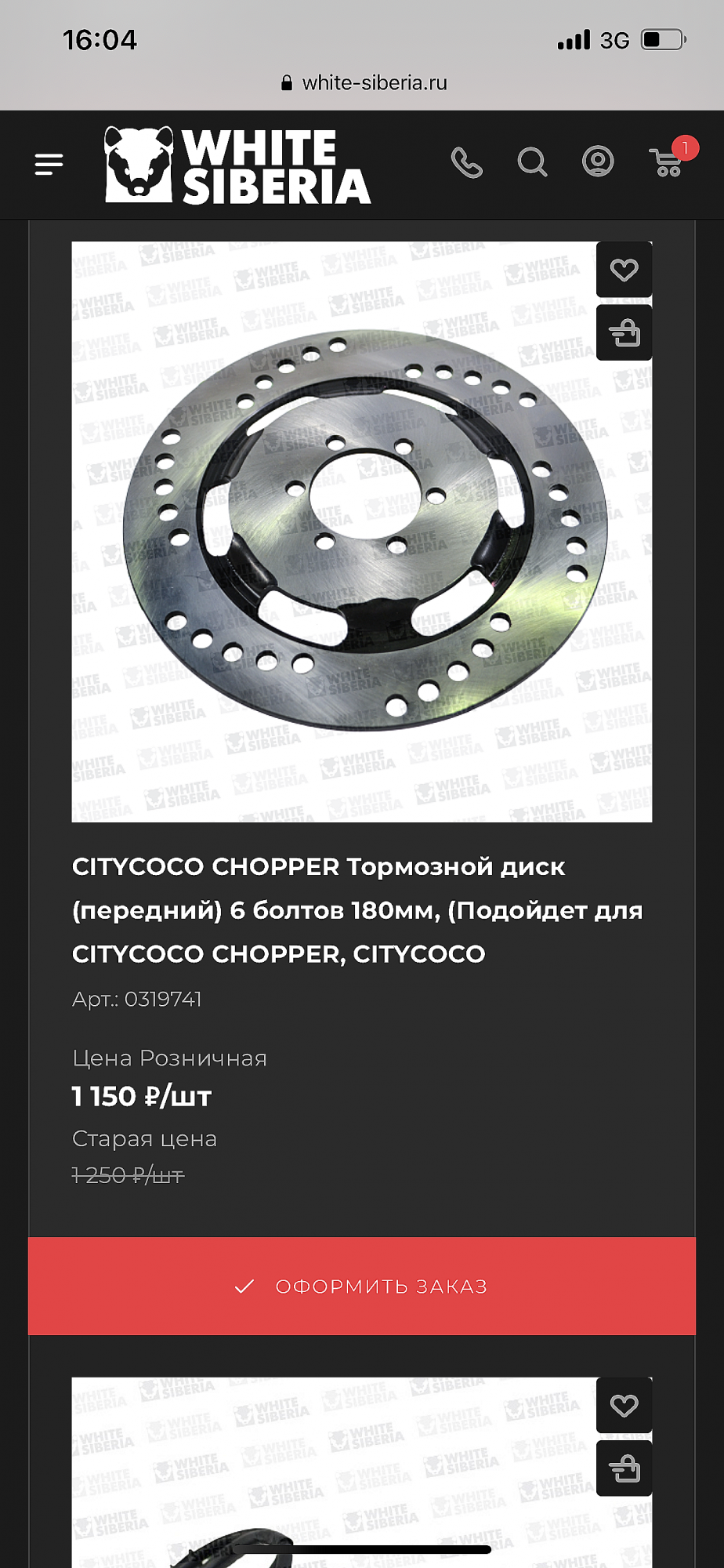Tap the White Siberia logo
The height and width of the screenshot is (1568, 724).
click(x=237, y=165)
